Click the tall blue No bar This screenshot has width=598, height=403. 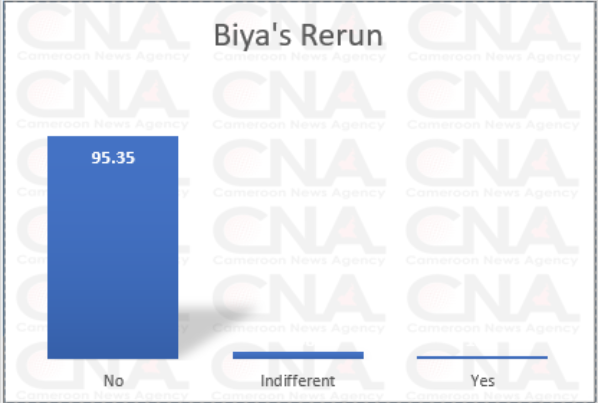point(113,247)
